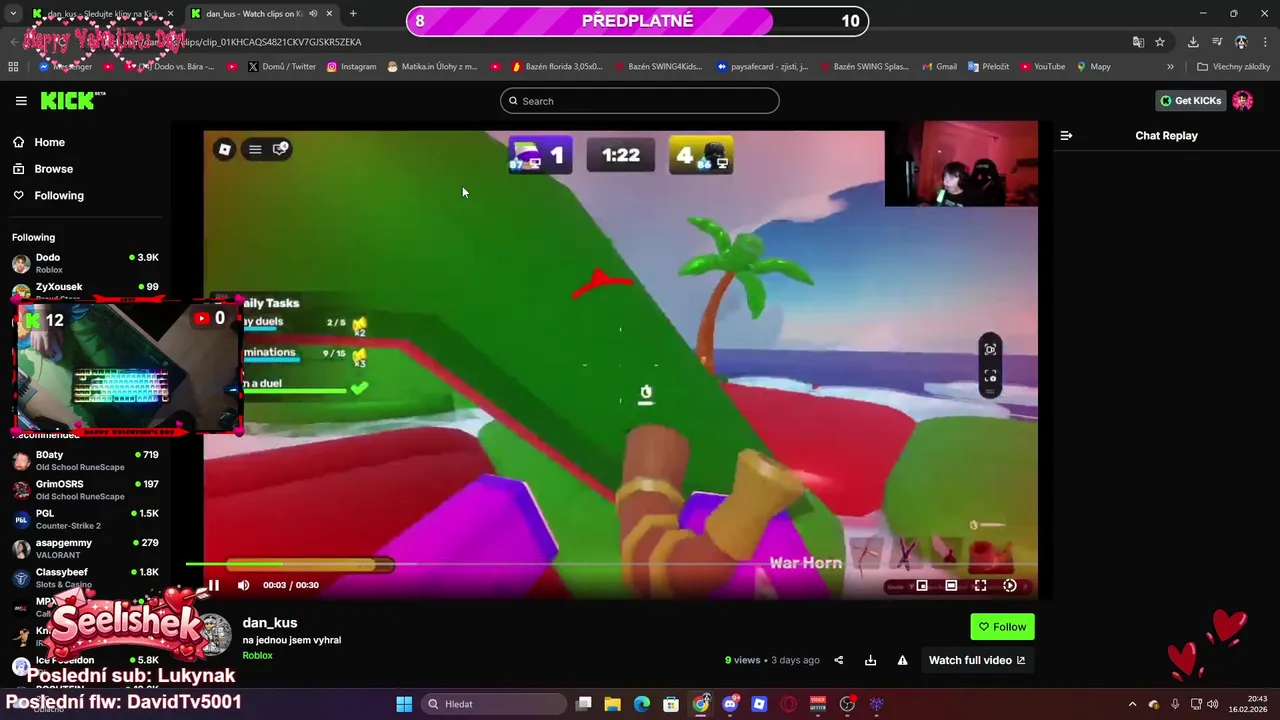Open Instagram bookmark

[350, 67]
